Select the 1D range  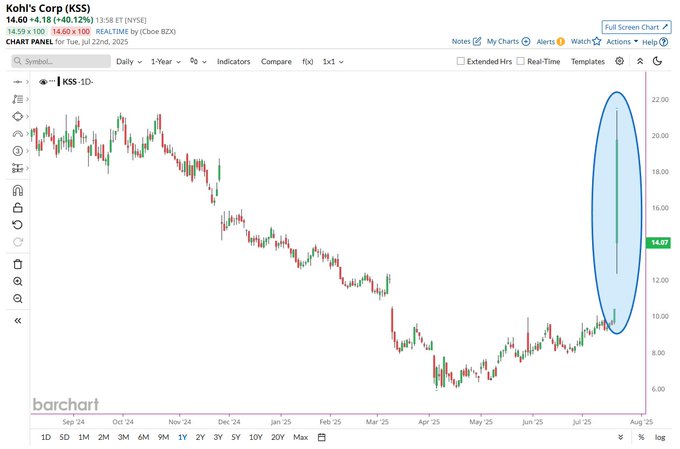coord(46,437)
